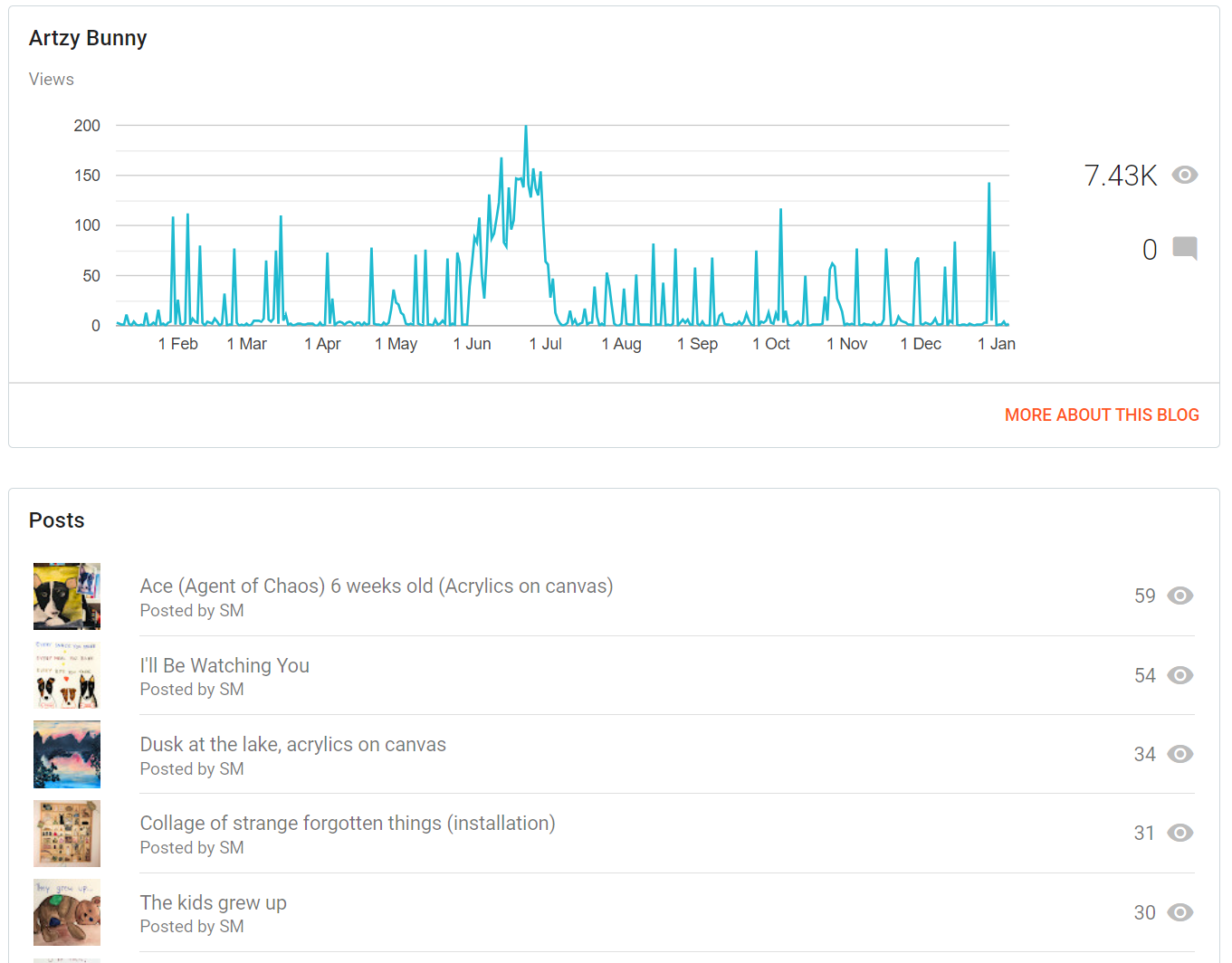Click the 7.43K total views count
This screenshot has height=963, width=1232.
[1120, 176]
